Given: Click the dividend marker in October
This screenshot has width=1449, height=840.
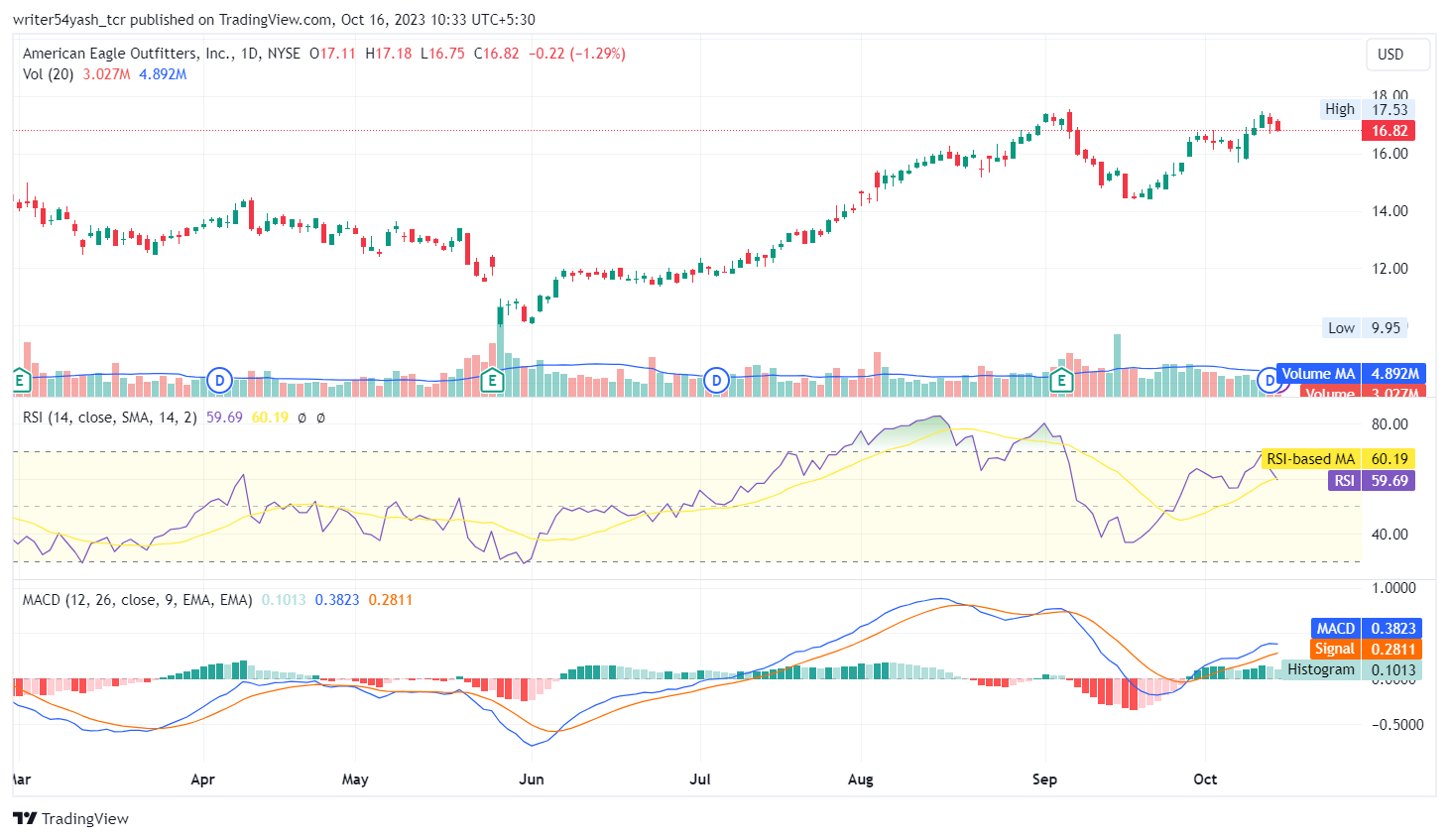Looking at the screenshot, I should [1269, 380].
